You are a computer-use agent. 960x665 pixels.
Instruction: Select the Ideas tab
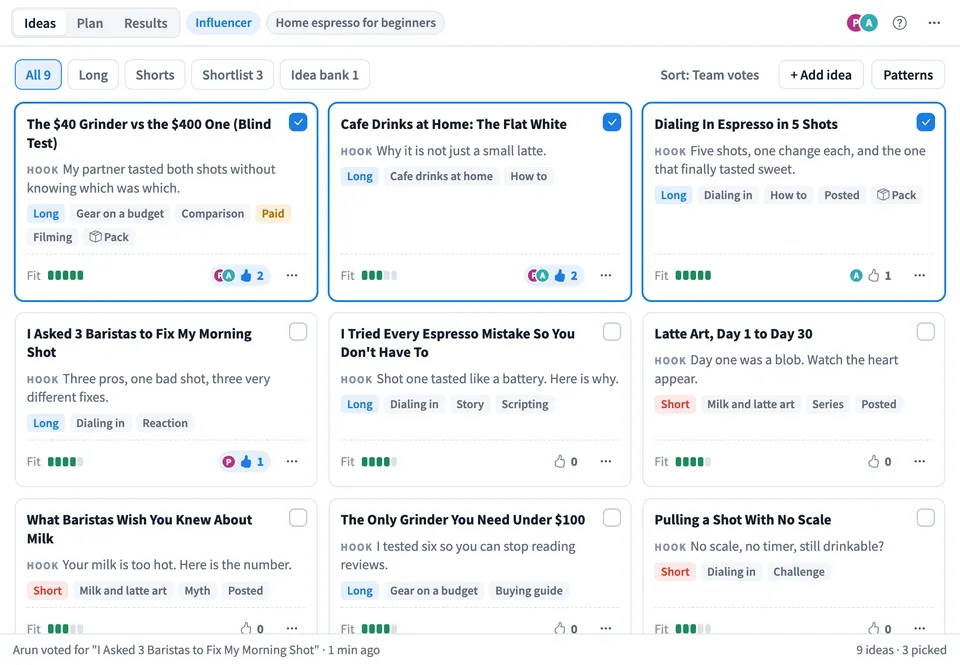(x=40, y=23)
